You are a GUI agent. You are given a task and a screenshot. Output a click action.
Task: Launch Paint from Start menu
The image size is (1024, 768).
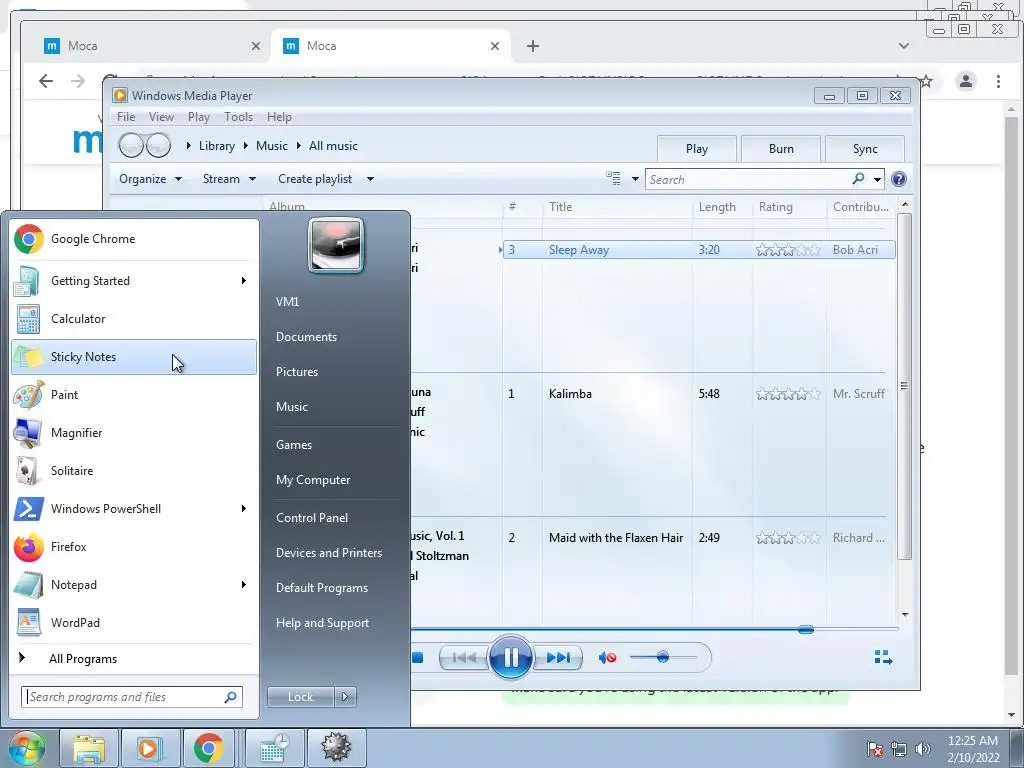[x=134, y=394]
